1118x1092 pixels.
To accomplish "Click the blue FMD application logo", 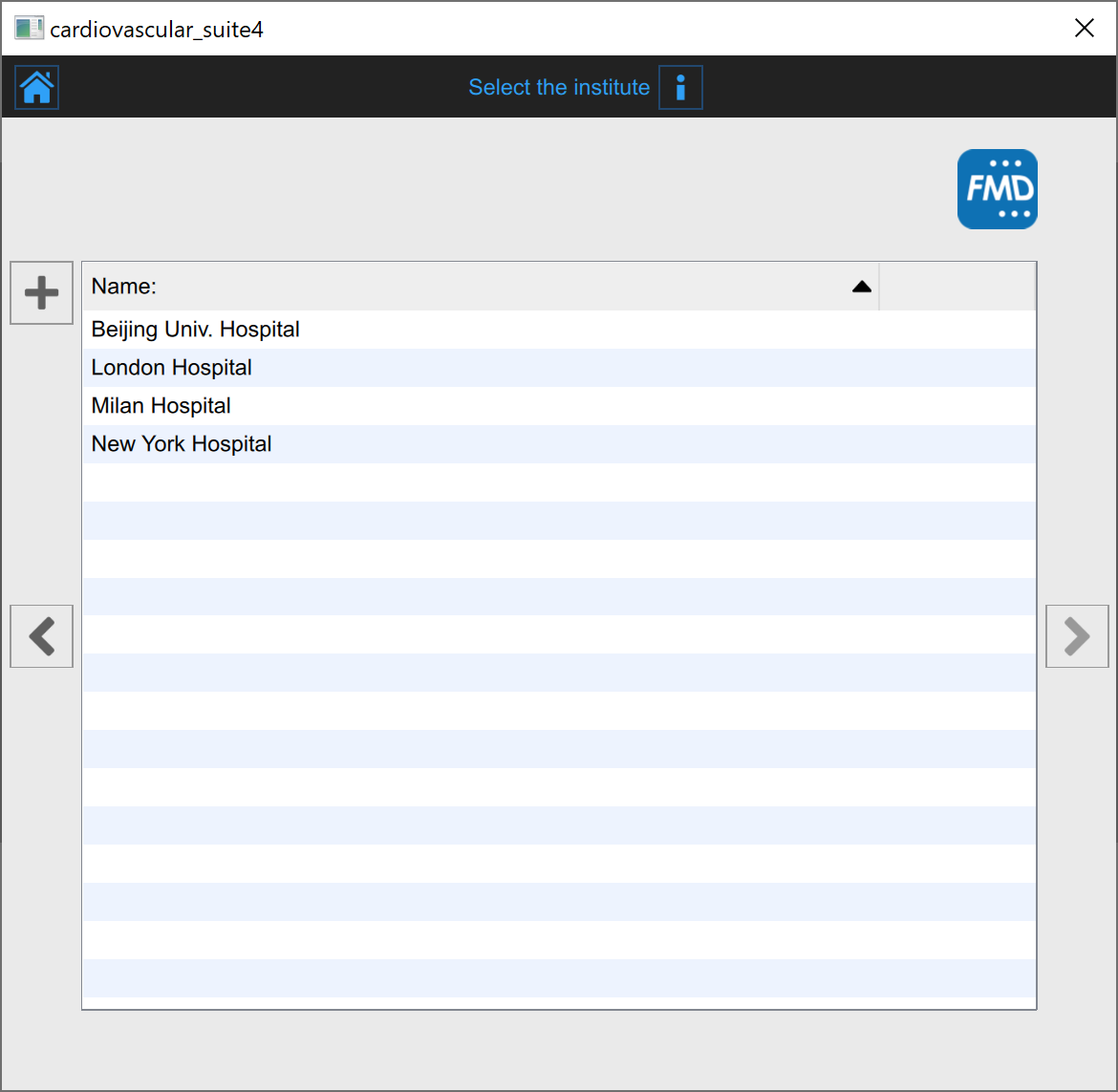I will pyautogui.click(x=997, y=189).
